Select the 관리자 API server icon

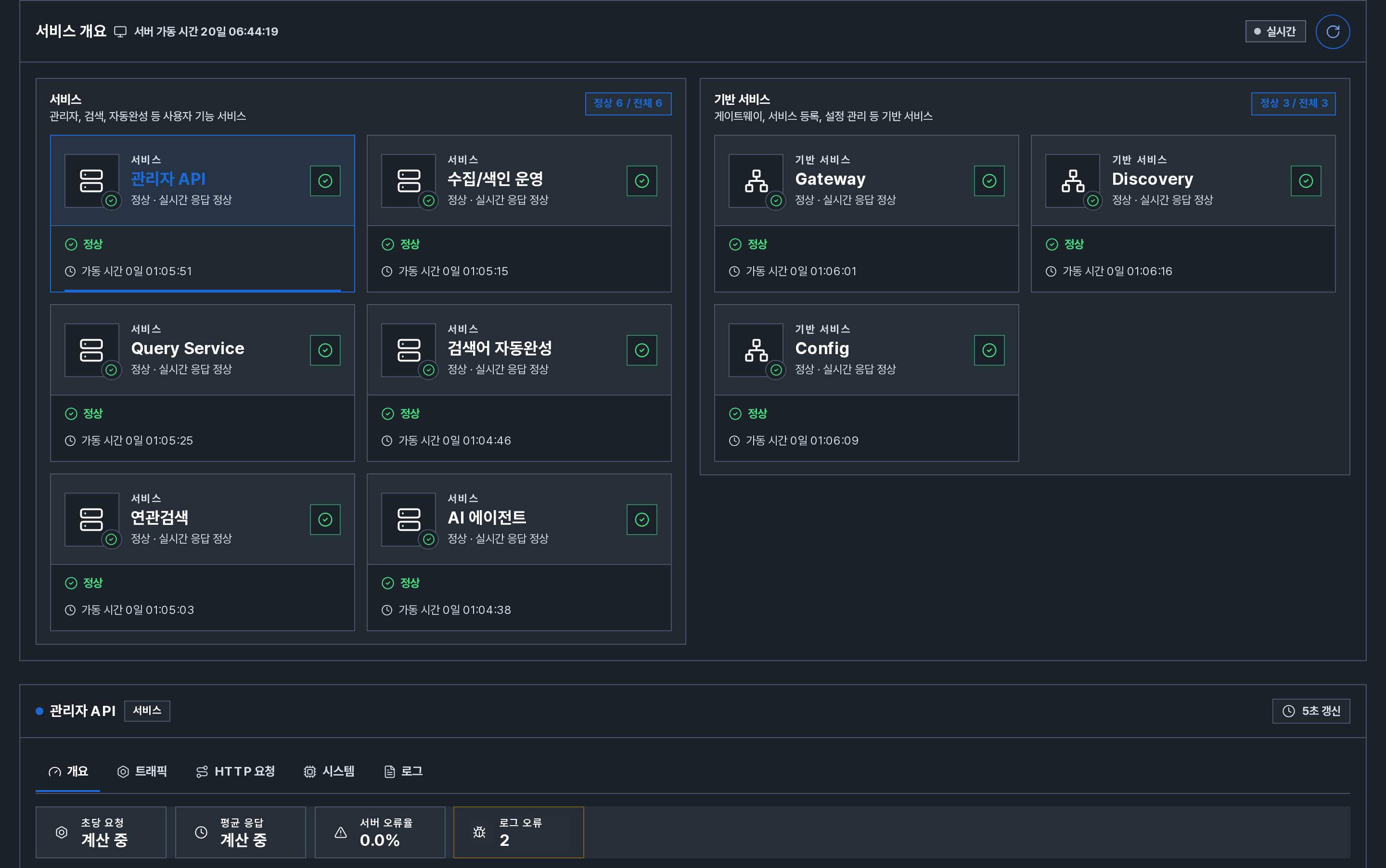pyautogui.click(x=92, y=181)
